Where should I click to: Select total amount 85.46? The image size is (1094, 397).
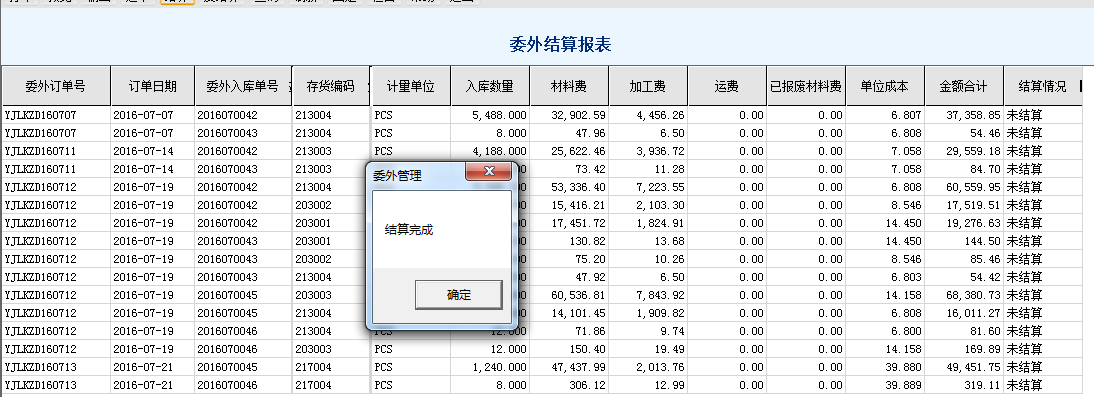coord(964,260)
